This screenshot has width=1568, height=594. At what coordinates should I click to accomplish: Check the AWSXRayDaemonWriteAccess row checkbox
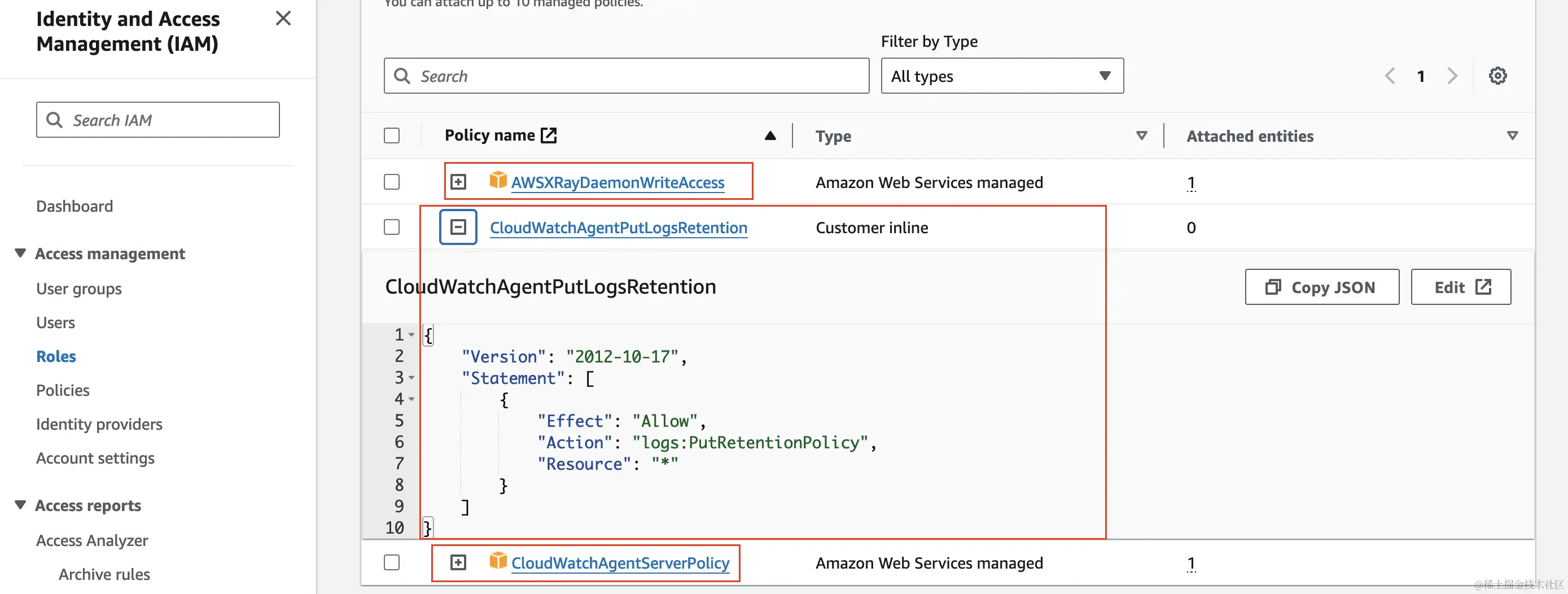point(392,182)
